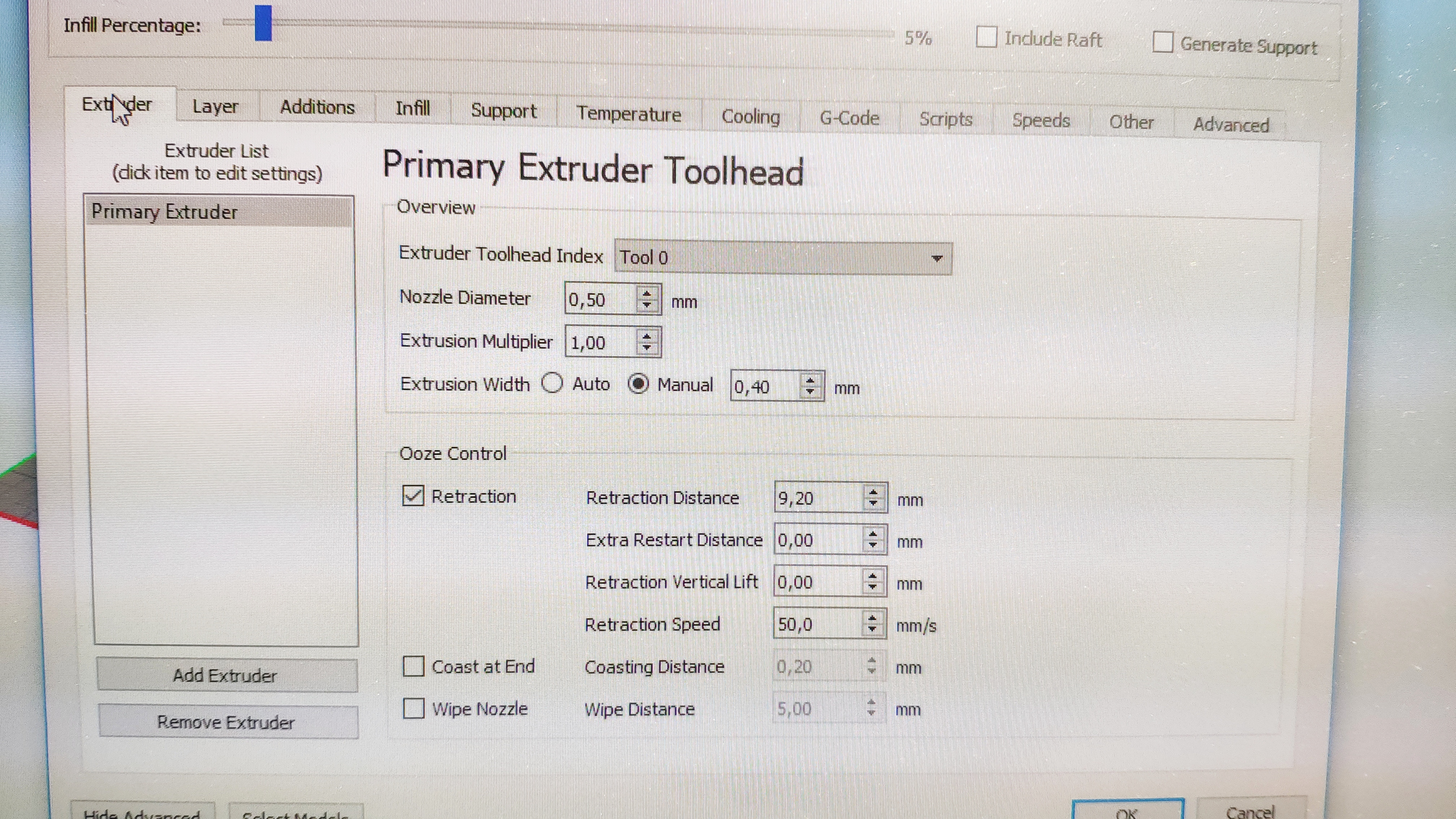
Task: Switch to the Cooling tab
Action: point(751,116)
